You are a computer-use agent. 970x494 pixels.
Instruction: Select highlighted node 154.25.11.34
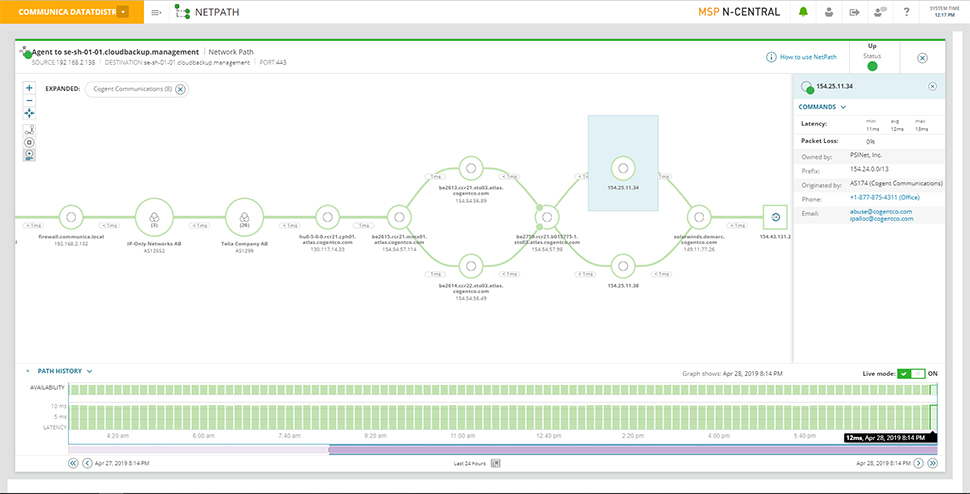point(623,168)
